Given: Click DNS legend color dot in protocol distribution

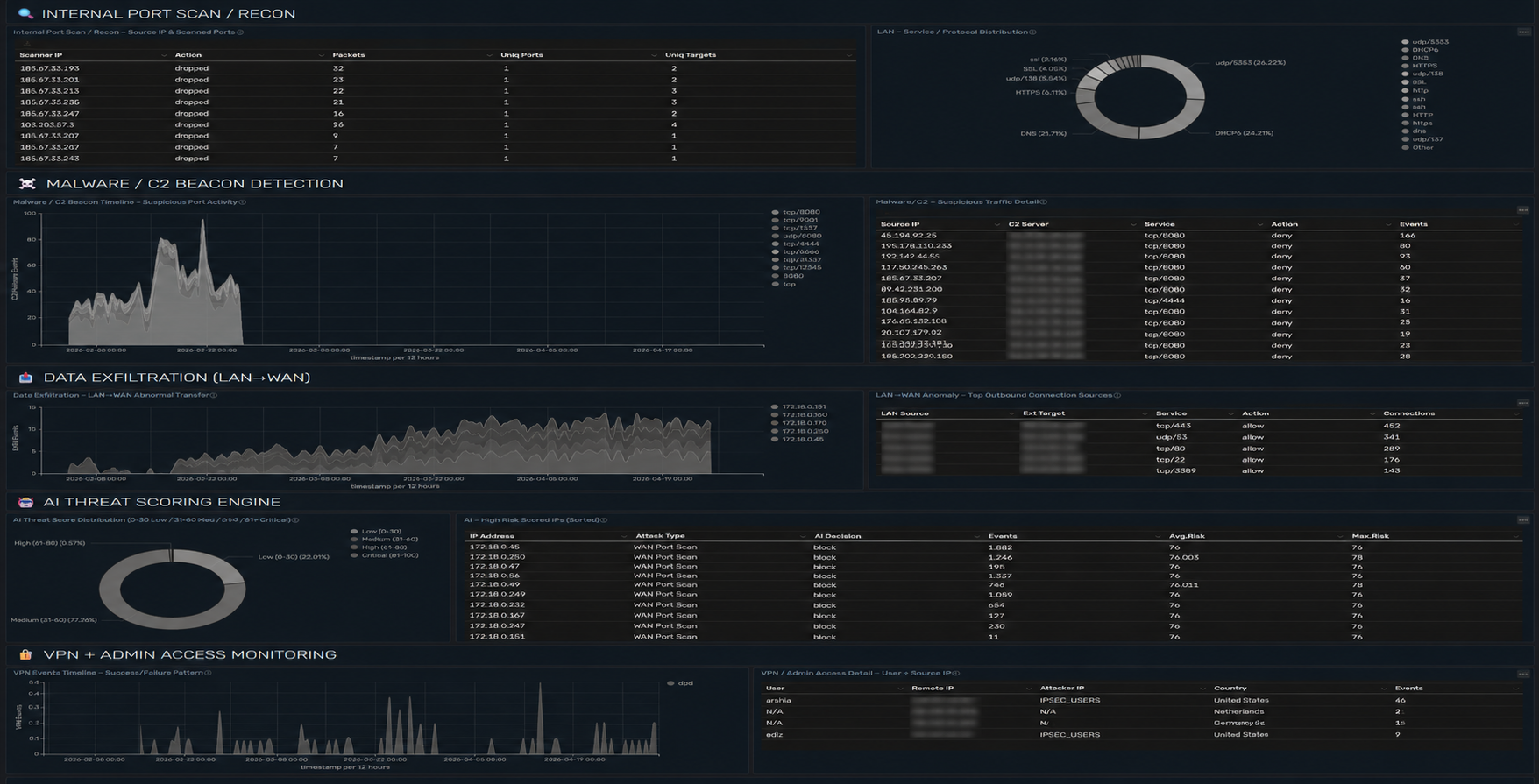Looking at the screenshot, I should (x=1405, y=58).
